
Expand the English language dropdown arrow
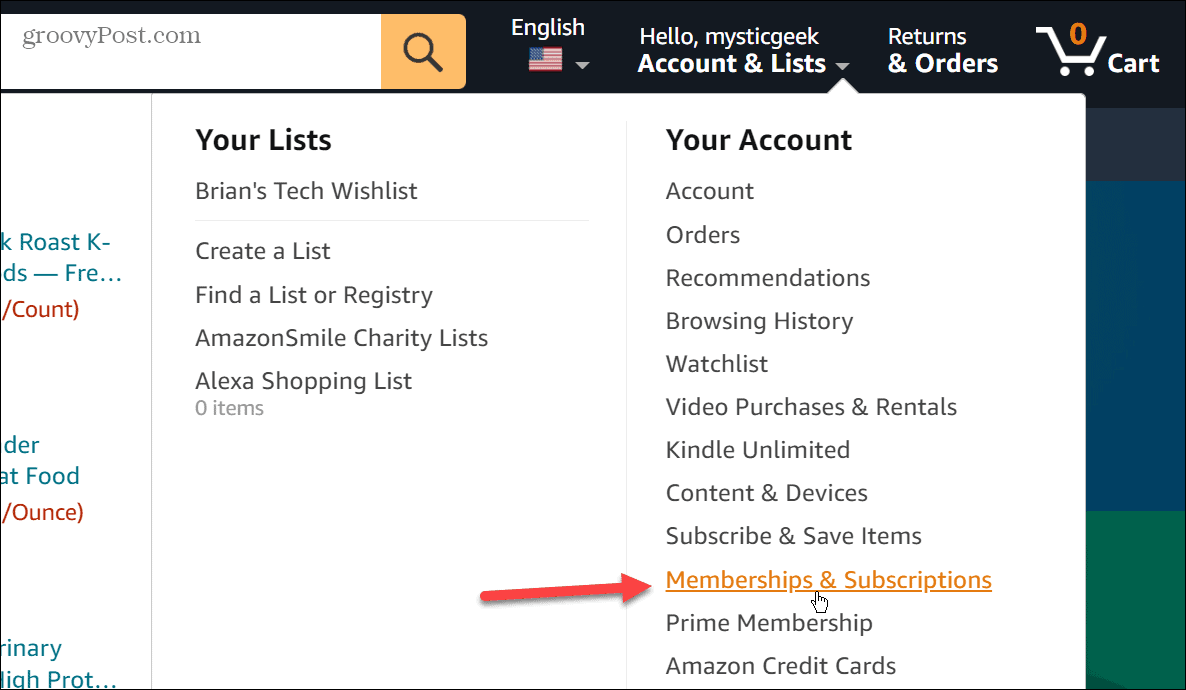coord(581,65)
